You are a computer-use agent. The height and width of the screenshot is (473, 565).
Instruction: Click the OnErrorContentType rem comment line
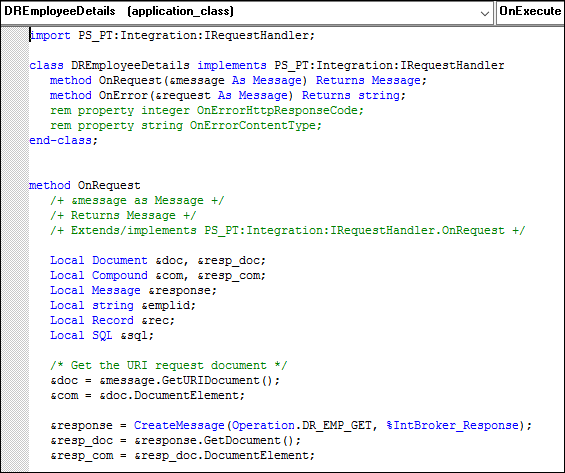[x=186, y=125]
